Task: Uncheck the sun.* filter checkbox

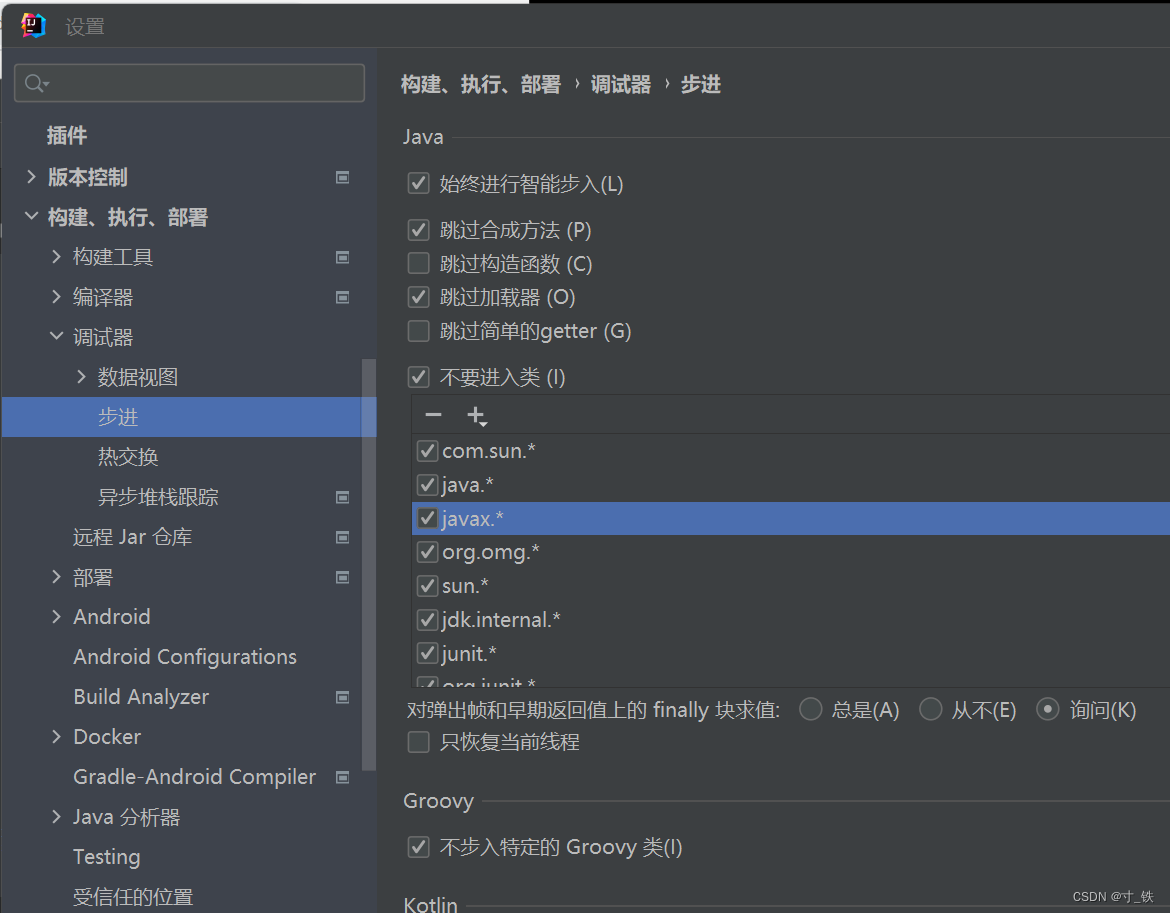Action: pos(427,586)
